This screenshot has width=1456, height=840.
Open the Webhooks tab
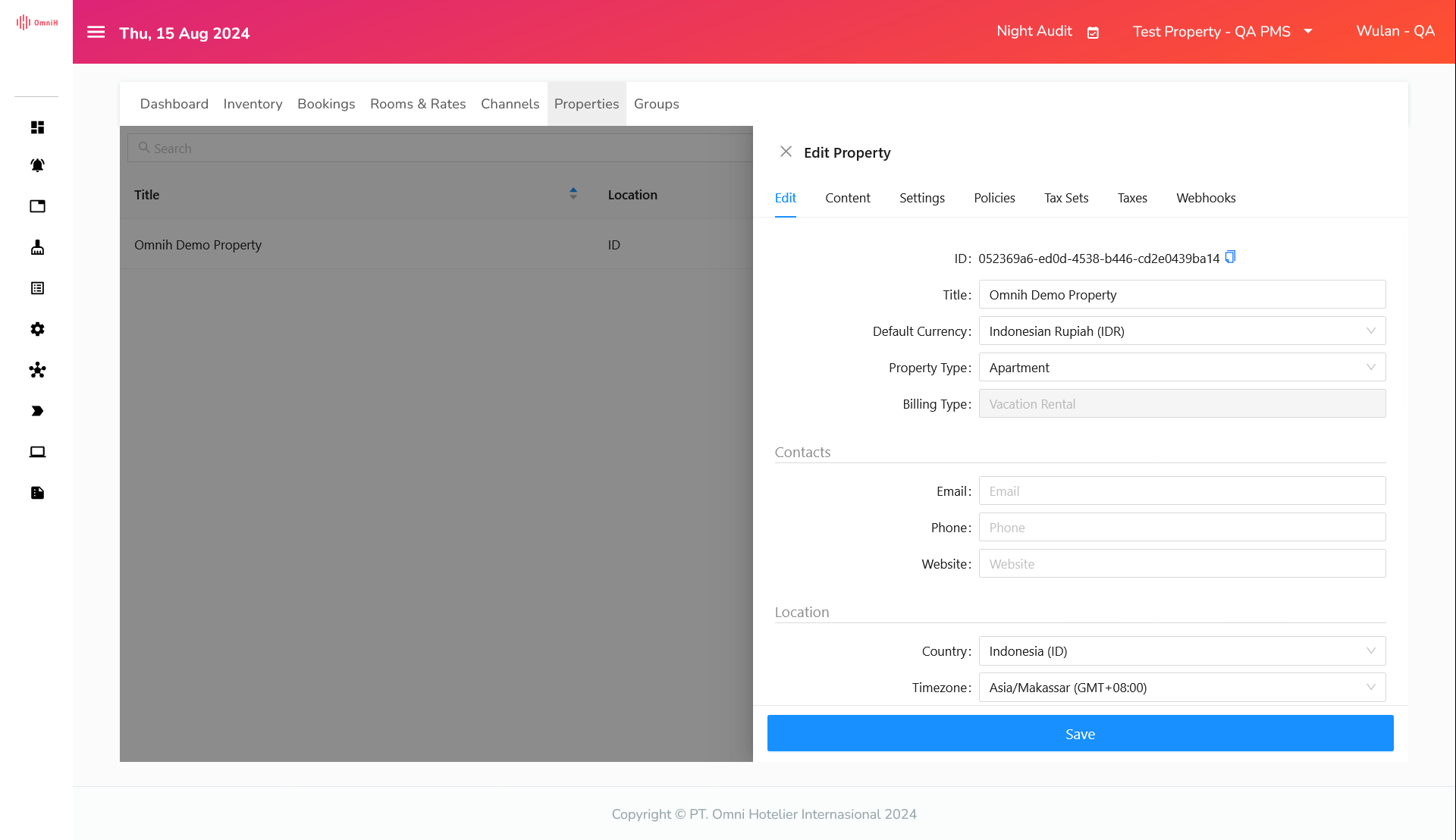[1206, 198]
